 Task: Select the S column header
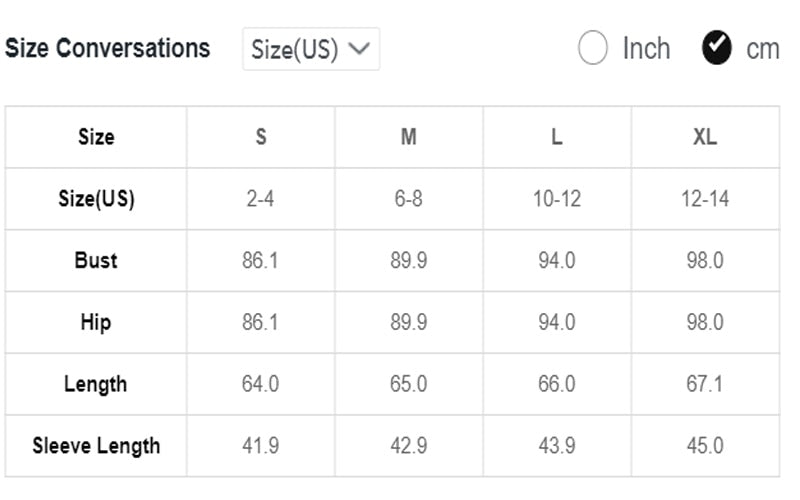(x=261, y=137)
